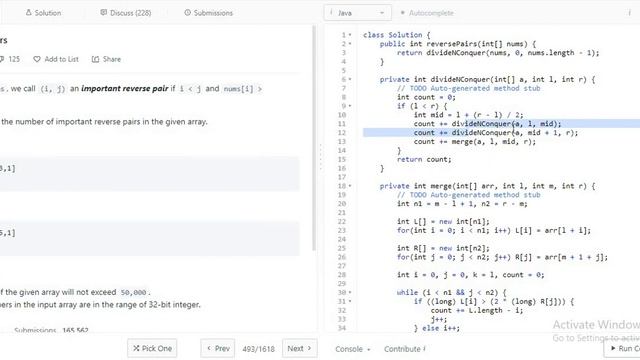Click the Pick One button
Screen dimensions: 640x360
(x=152, y=348)
